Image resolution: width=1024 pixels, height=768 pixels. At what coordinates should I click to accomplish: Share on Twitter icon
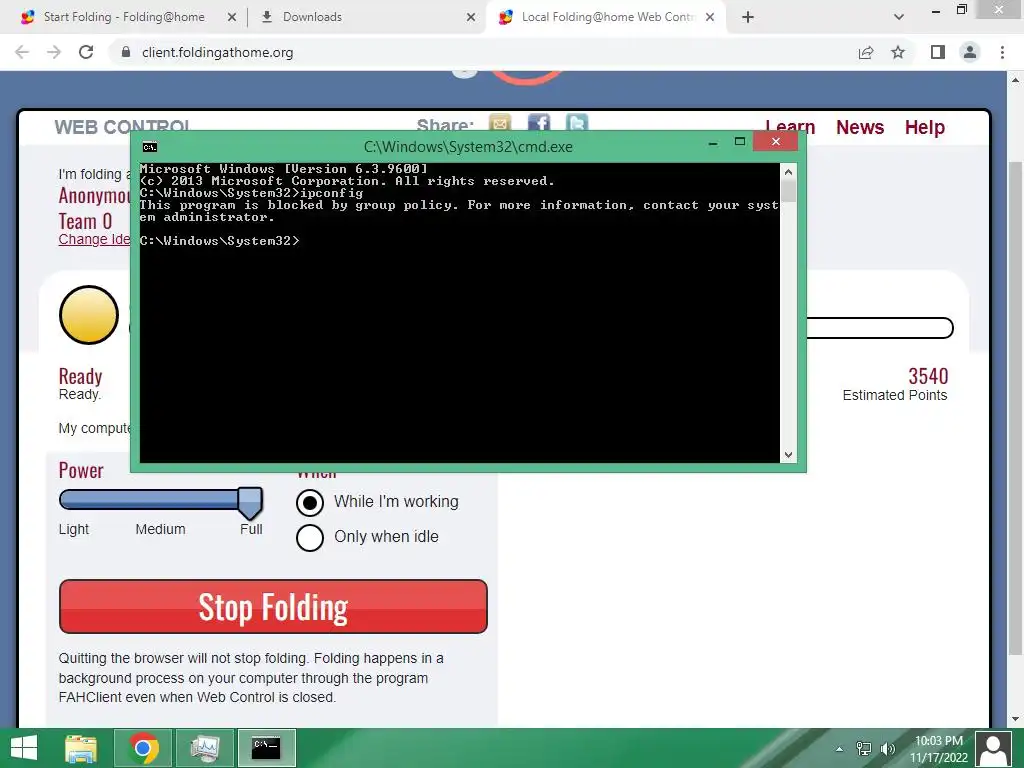click(577, 123)
